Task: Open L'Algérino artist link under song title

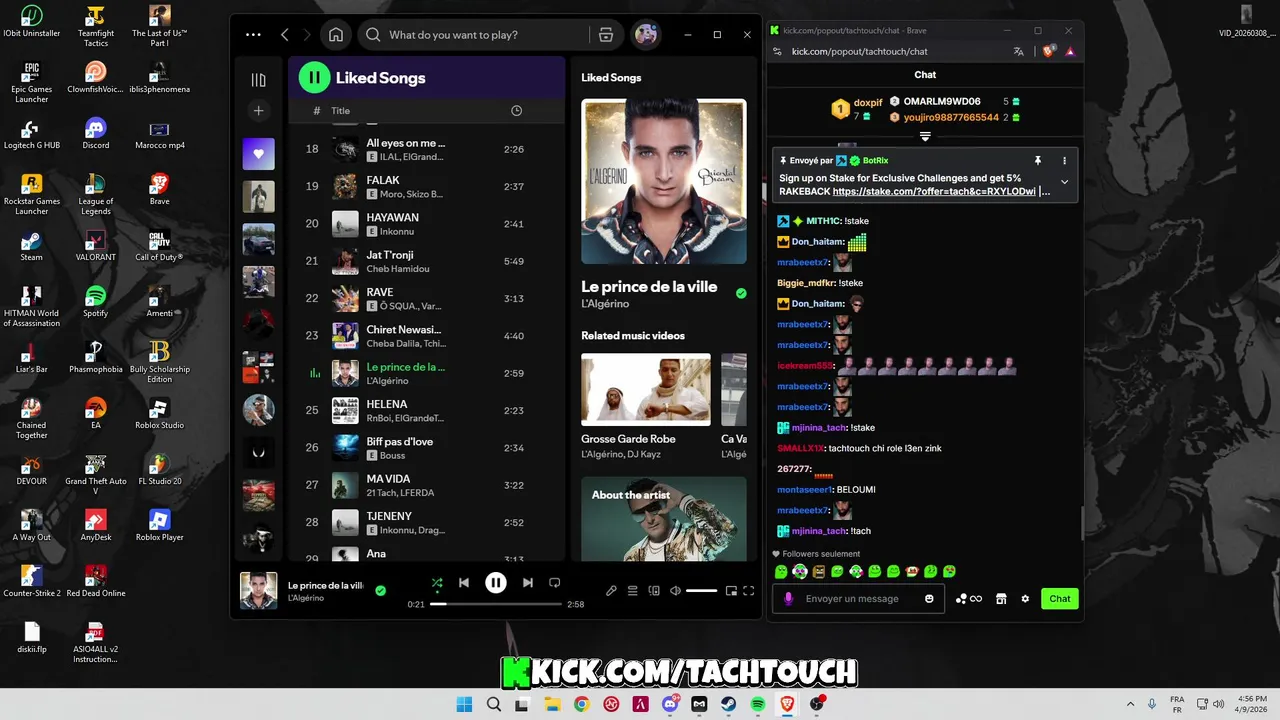Action: tap(605, 304)
